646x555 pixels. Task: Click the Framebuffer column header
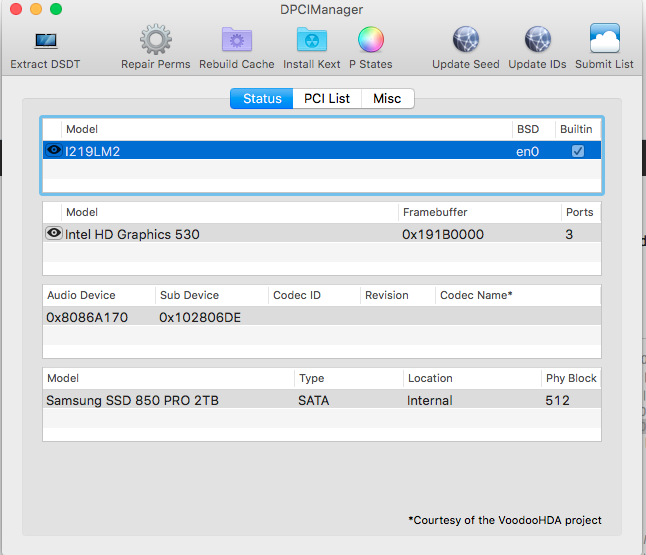pyautogui.click(x=435, y=212)
